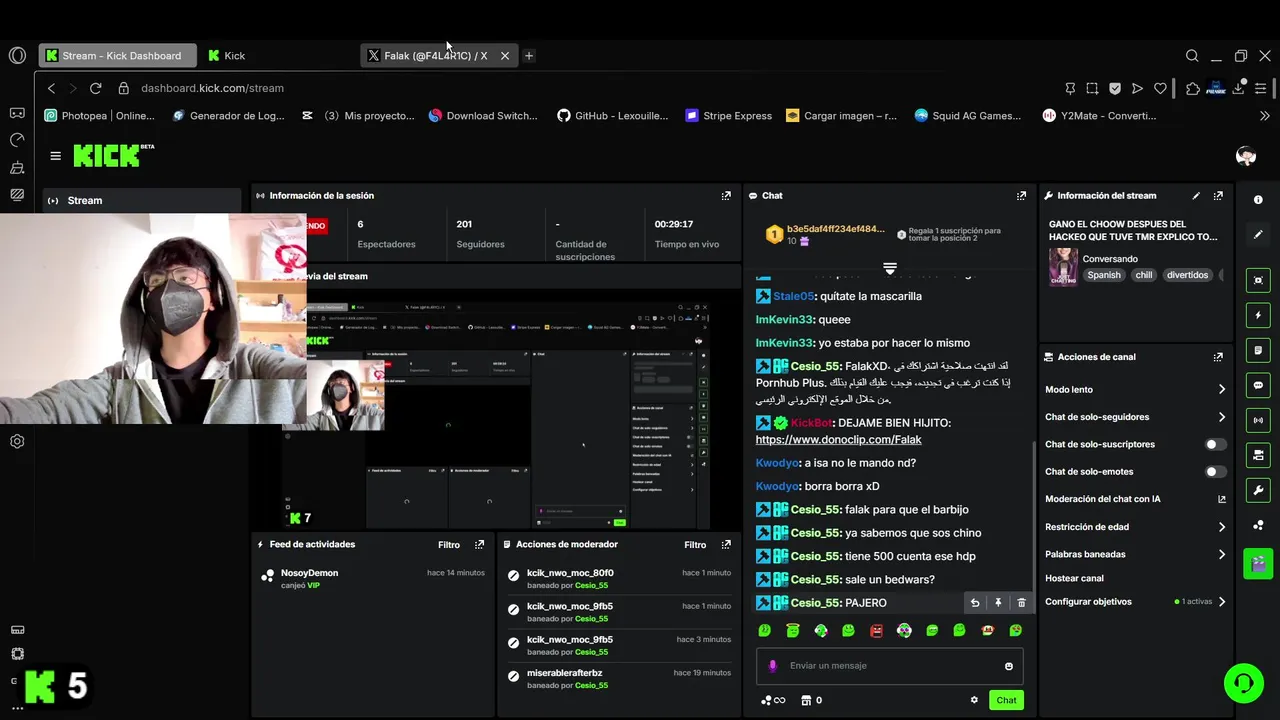Screen dimensions: 1280x720
Task: Click the purple microphone icon in message box
Action: pyautogui.click(x=772, y=666)
